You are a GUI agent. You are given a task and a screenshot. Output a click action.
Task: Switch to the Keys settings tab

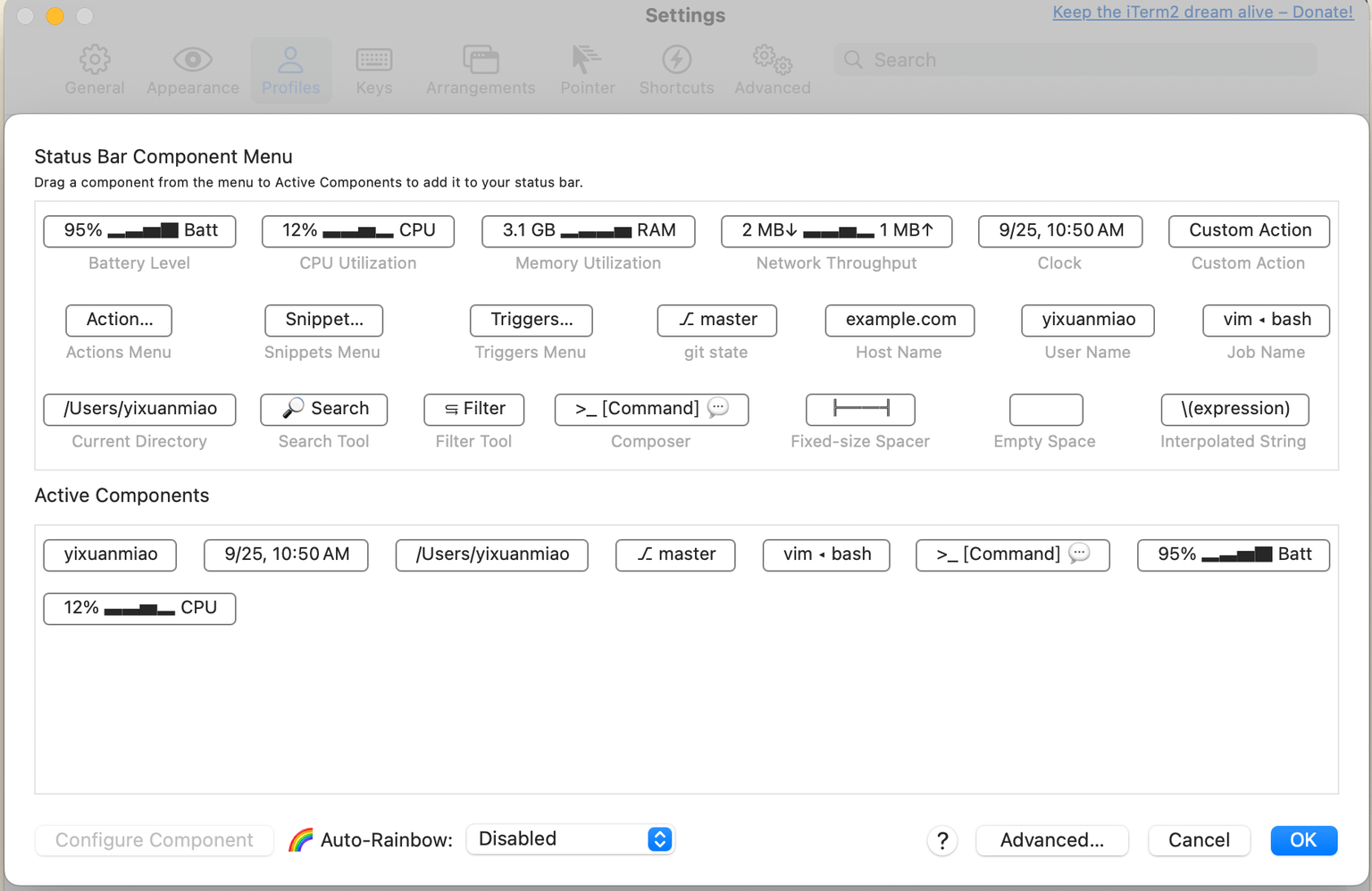(373, 70)
